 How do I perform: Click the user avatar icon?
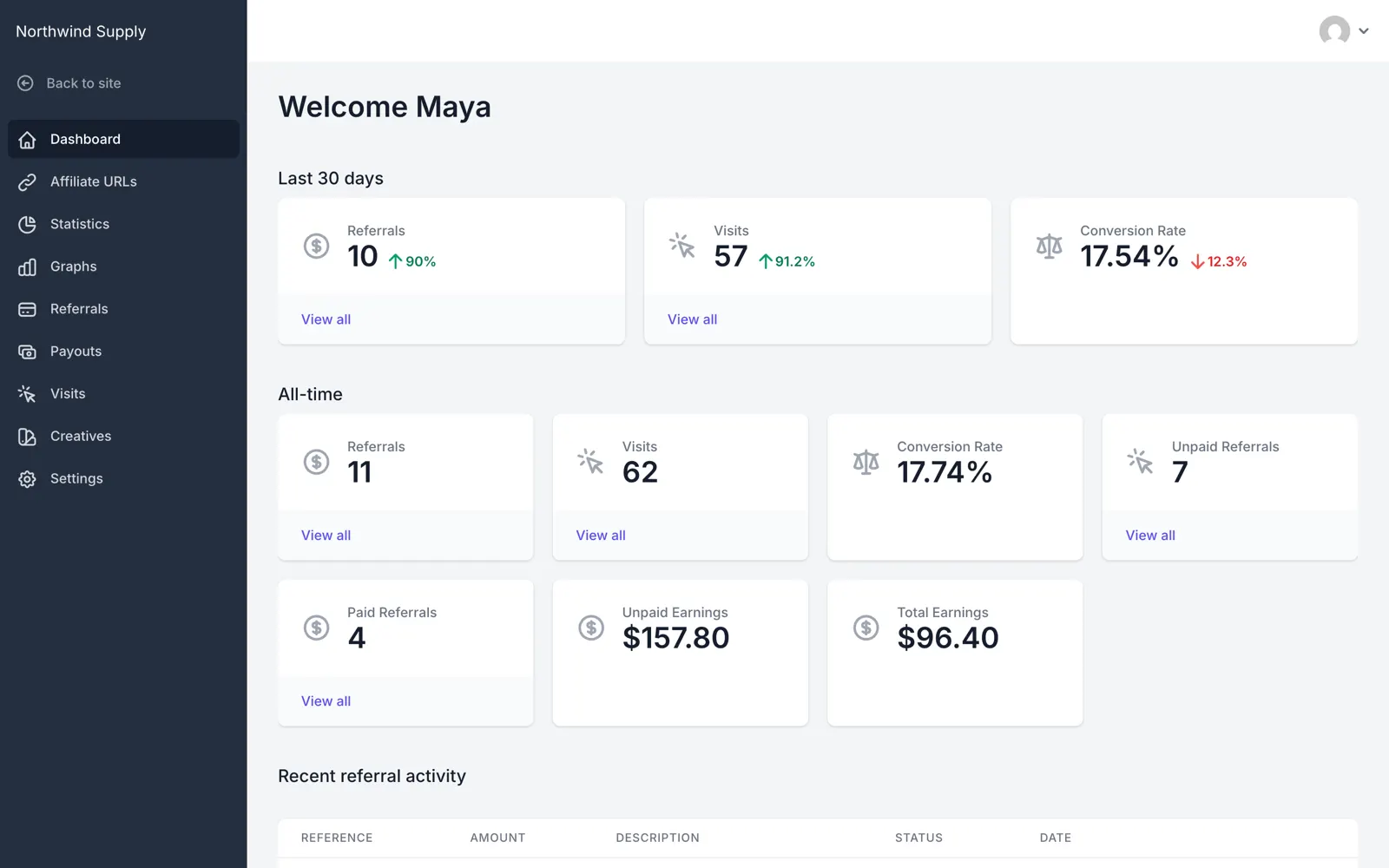(1334, 31)
